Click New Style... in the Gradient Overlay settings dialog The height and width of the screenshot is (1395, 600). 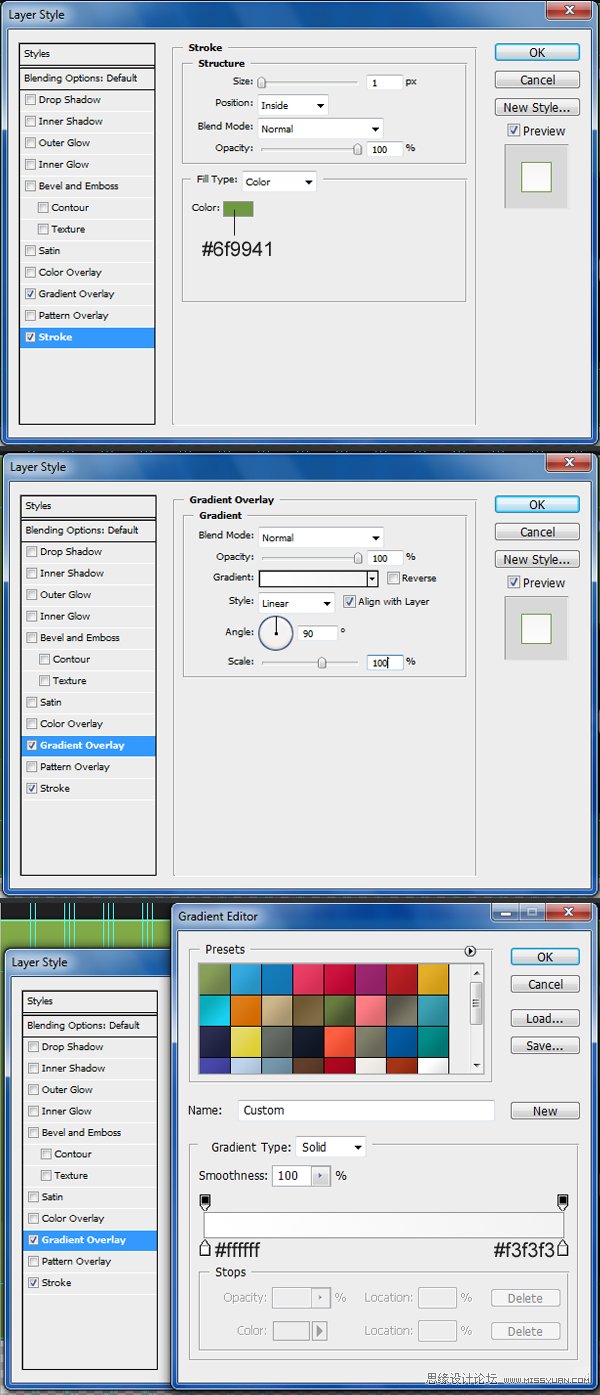click(537, 559)
